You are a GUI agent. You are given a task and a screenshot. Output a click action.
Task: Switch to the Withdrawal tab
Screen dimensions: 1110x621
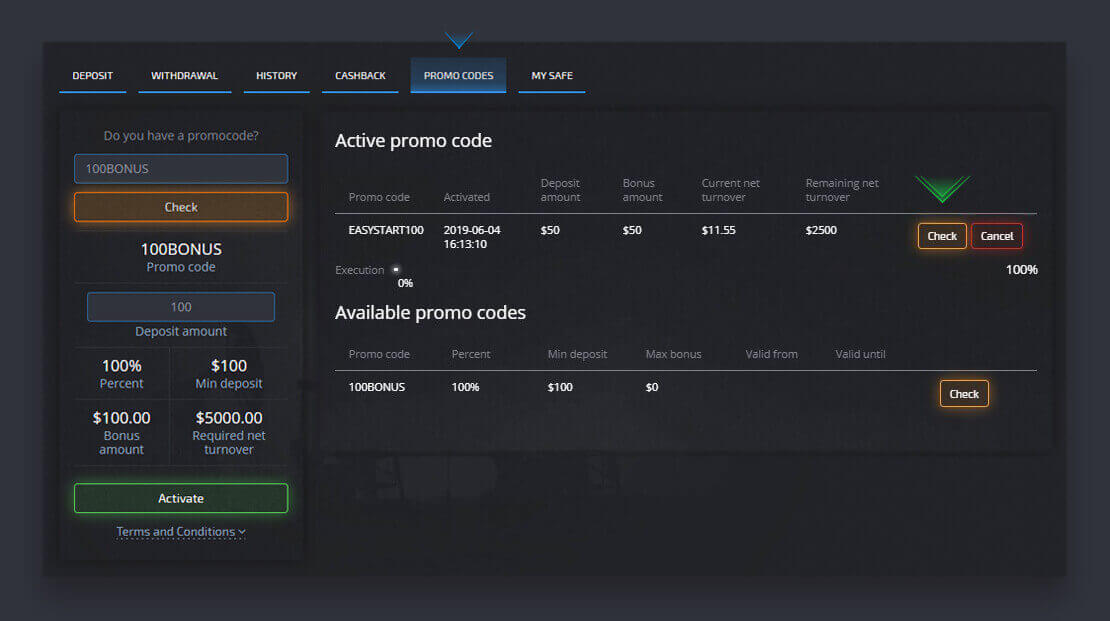point(184,76)
